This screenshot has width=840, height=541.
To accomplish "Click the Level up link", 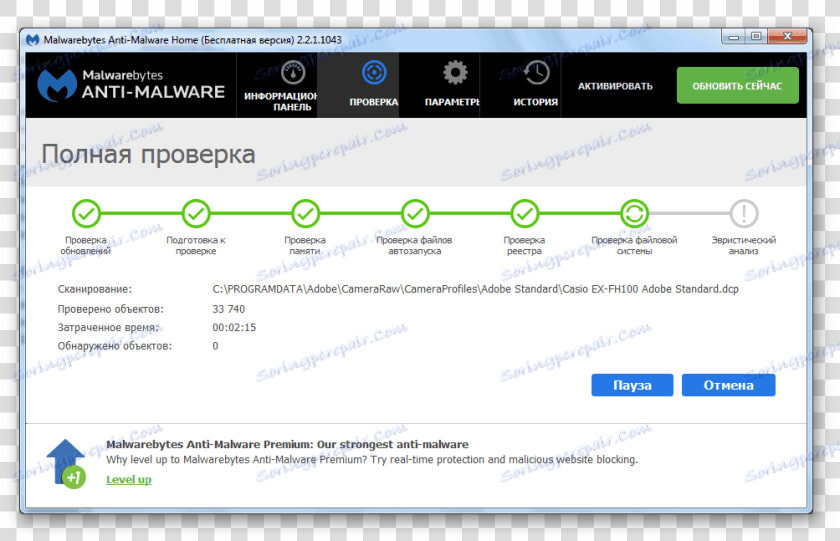I will (129, 479).
